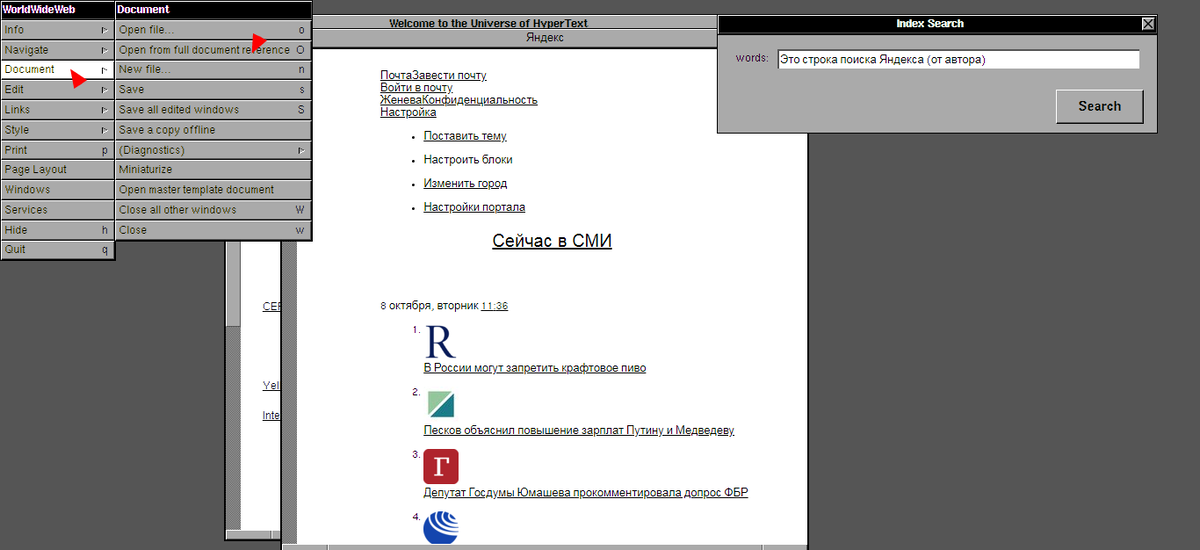Open the Завести почту link
The width and height of the screenshot is (1200, 550).
click(x=450, y=76)
